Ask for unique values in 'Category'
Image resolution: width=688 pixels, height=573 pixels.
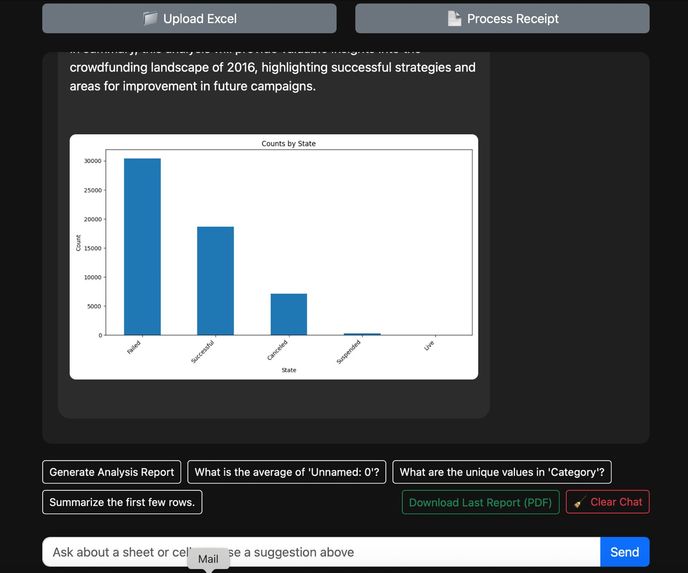502,472
